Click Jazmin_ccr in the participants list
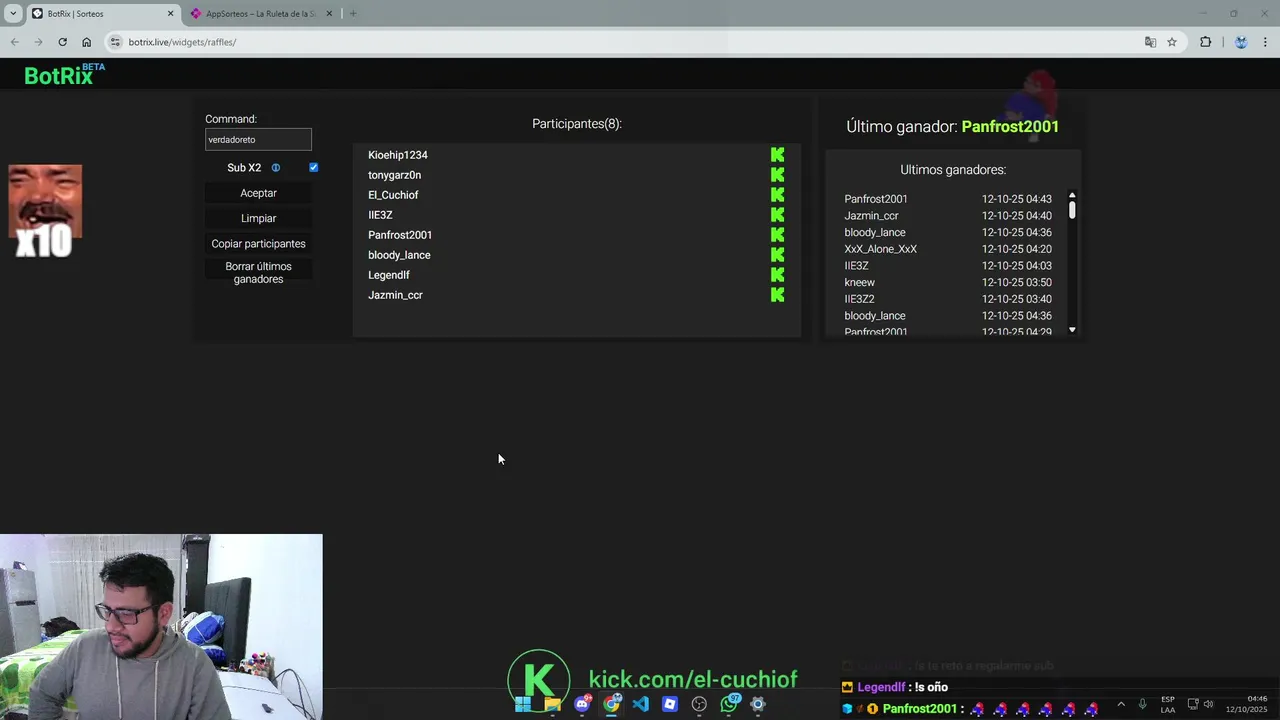1280x720 pixels. point(395,295)
